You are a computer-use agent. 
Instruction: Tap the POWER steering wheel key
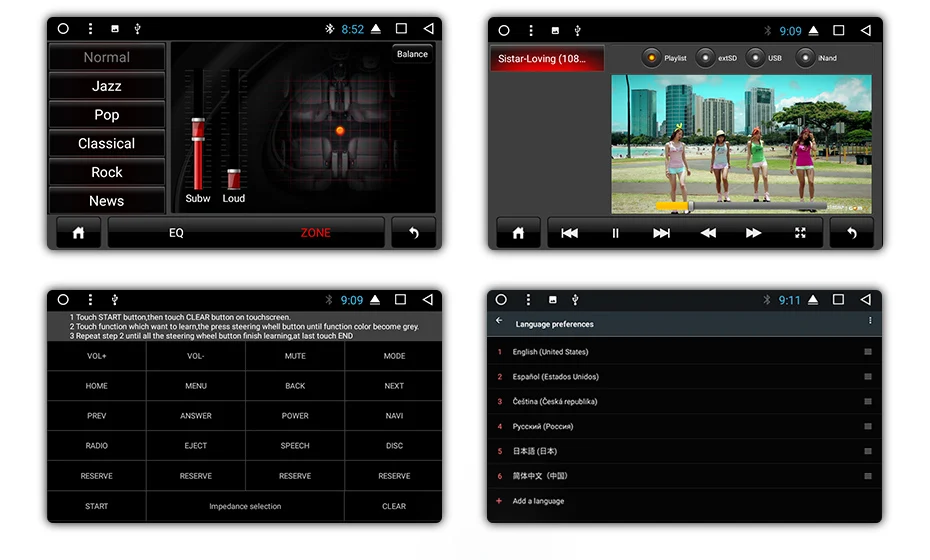coord(295,416)
